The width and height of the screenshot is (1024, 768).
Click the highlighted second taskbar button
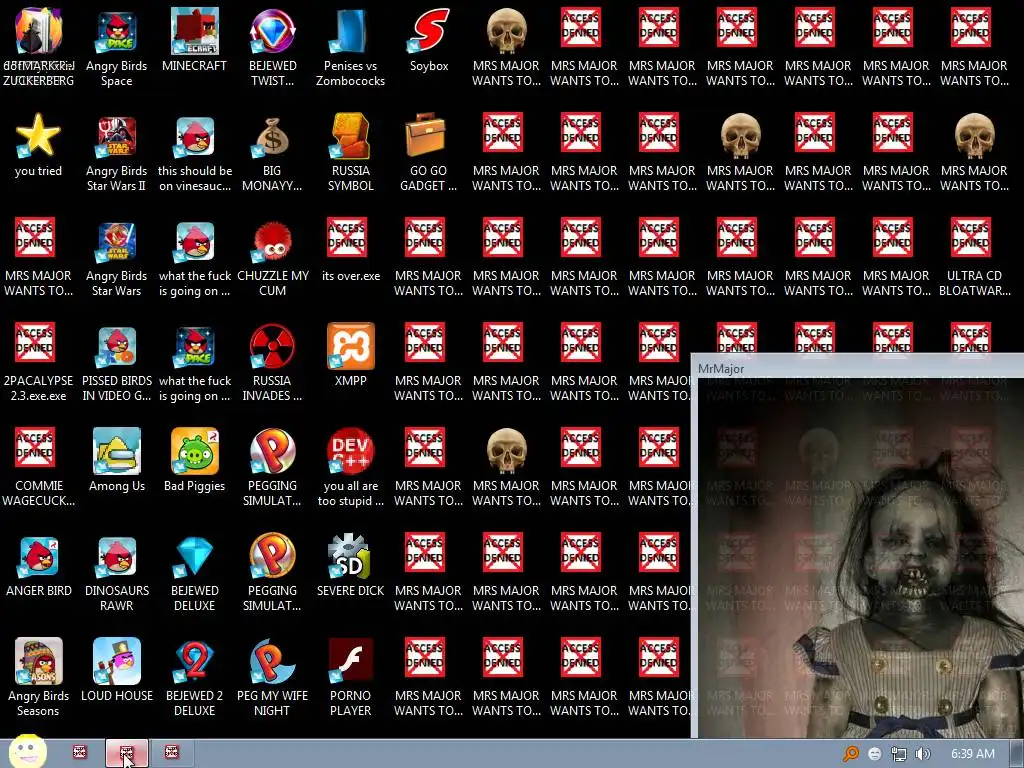pos(127,753)
